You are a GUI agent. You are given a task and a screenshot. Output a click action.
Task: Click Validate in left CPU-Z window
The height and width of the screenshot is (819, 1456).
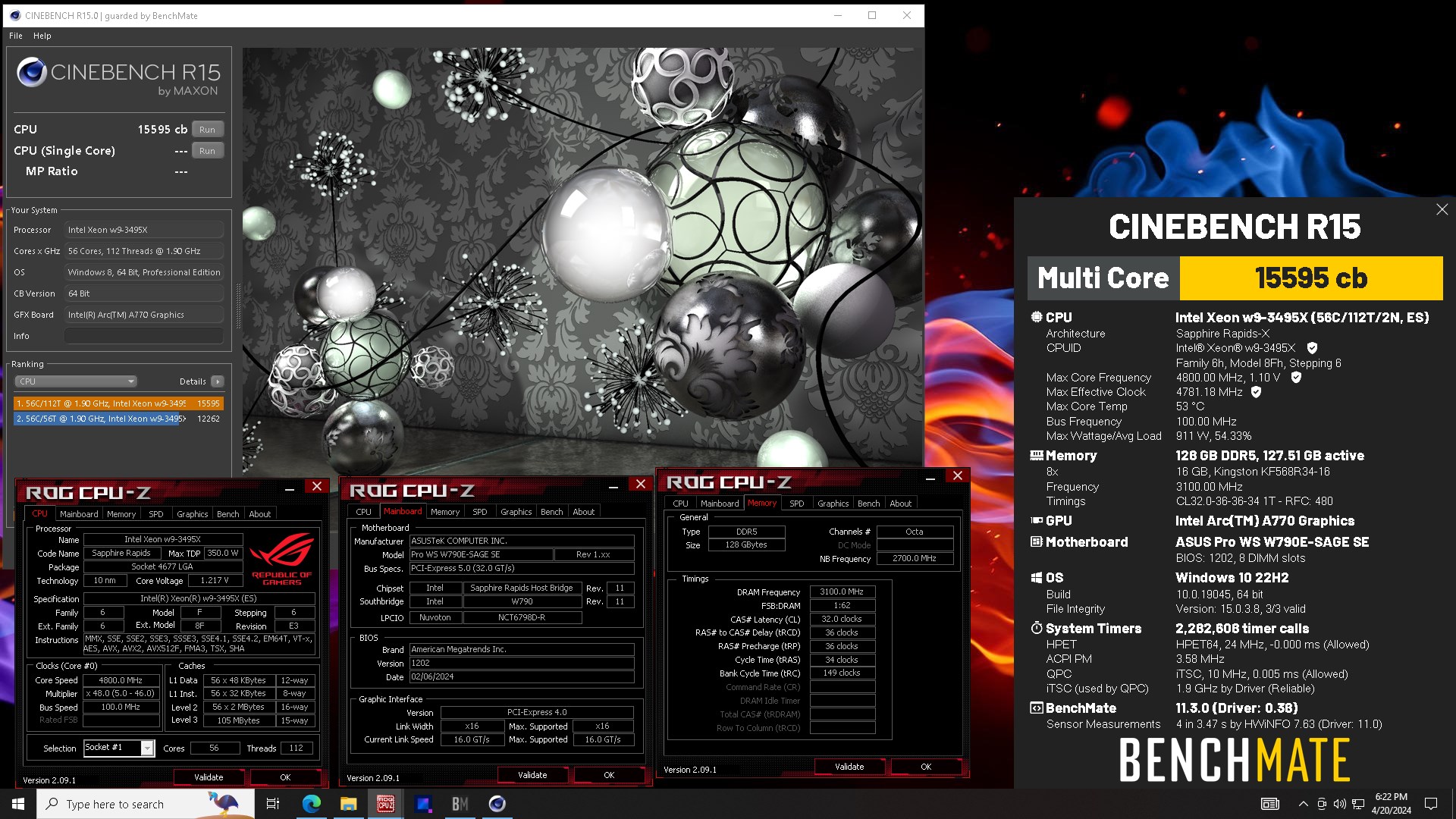(x=209, y=777)
